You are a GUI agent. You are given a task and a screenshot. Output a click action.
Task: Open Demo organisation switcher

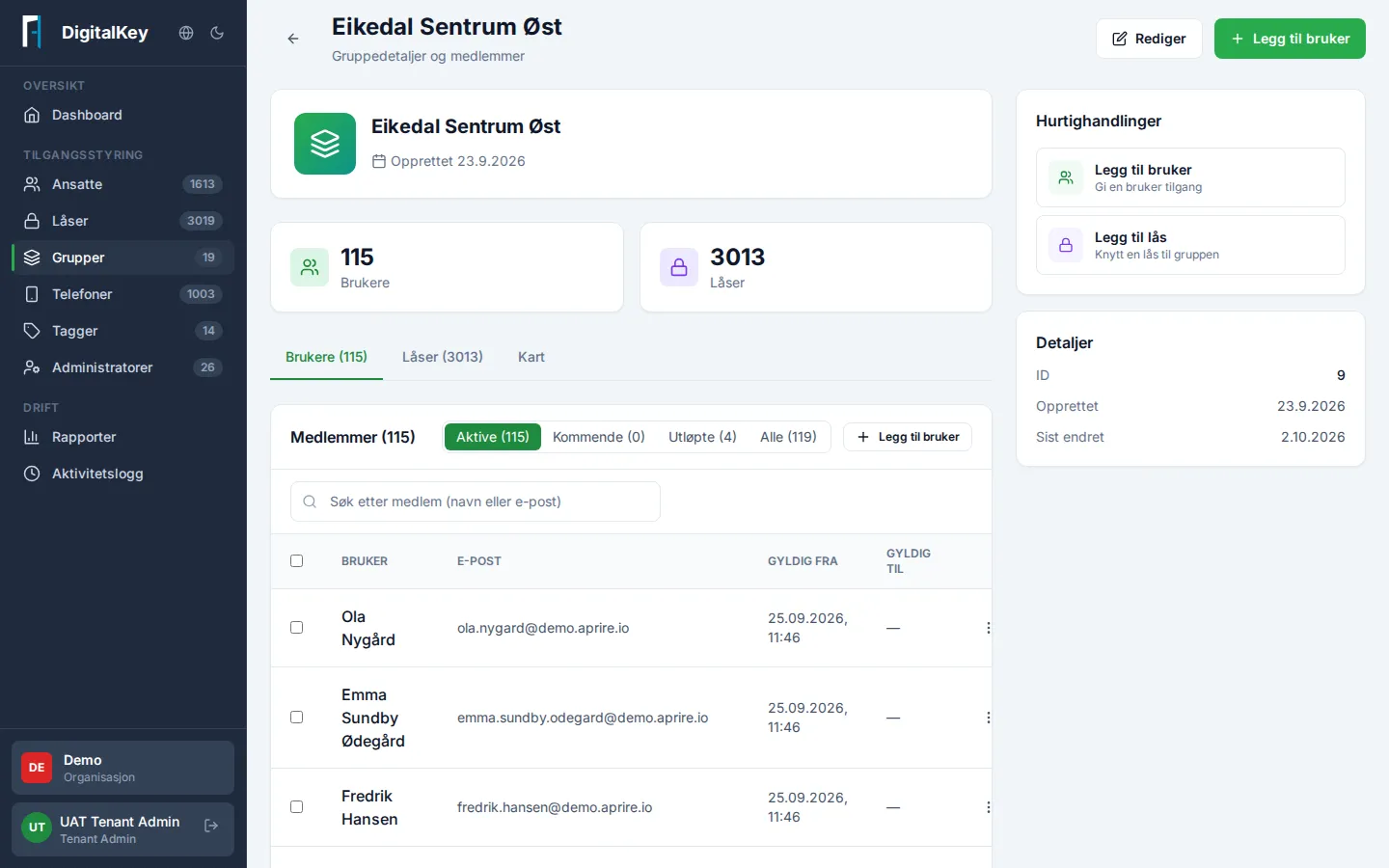click(123, 768)
